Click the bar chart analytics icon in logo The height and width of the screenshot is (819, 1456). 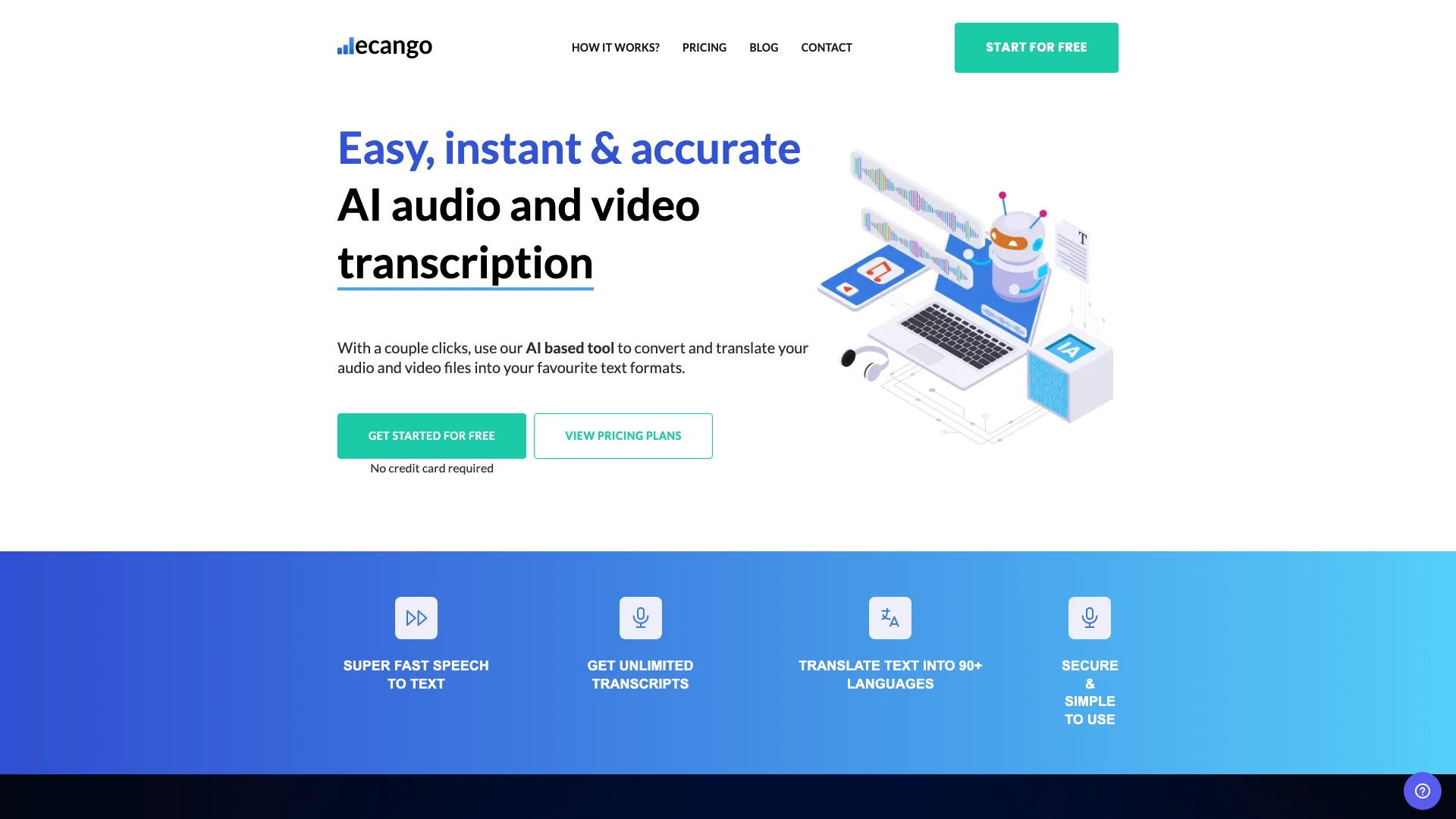pyautogui.click(x=346, y=46)
